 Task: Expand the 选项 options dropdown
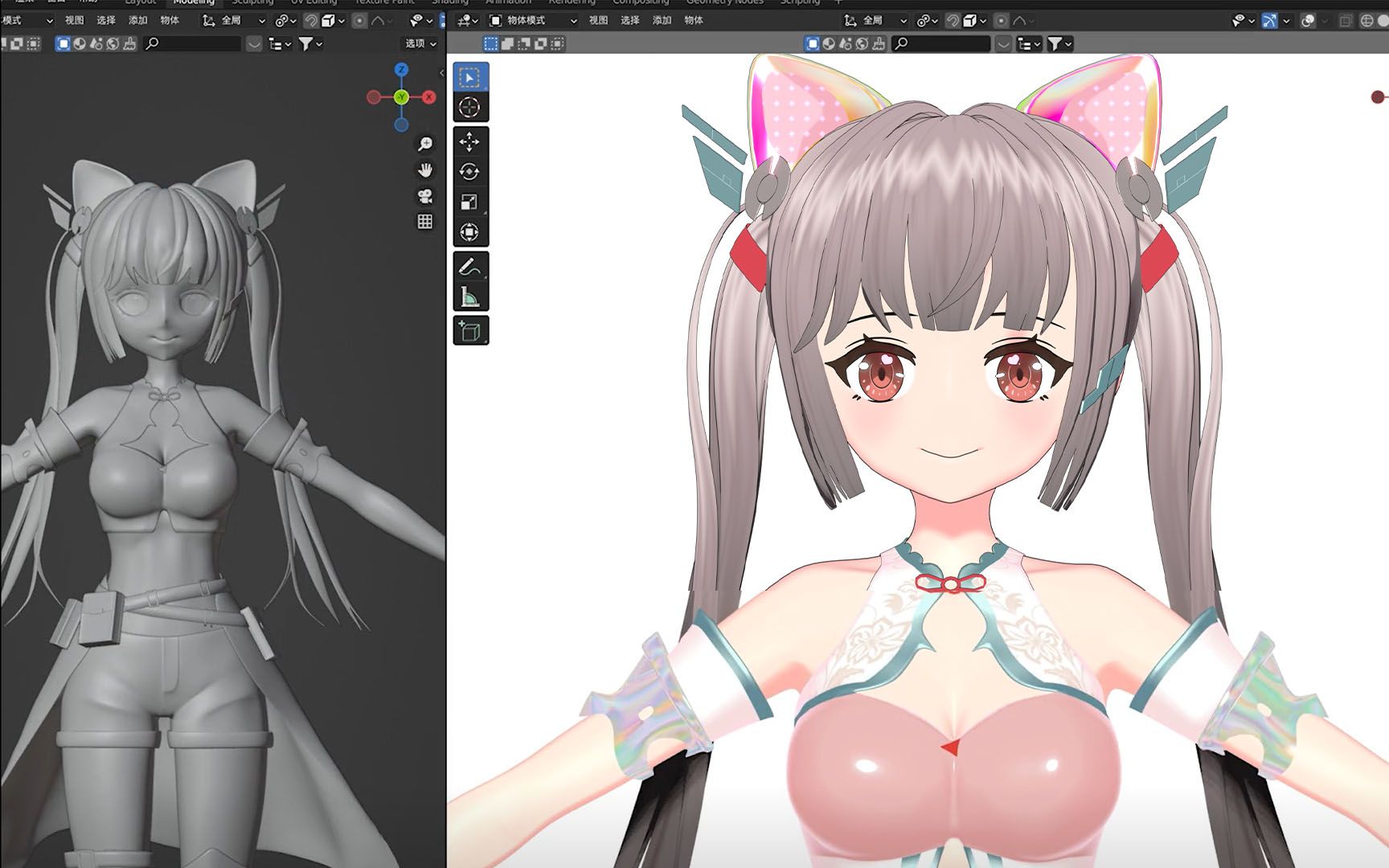click(420, 43)
